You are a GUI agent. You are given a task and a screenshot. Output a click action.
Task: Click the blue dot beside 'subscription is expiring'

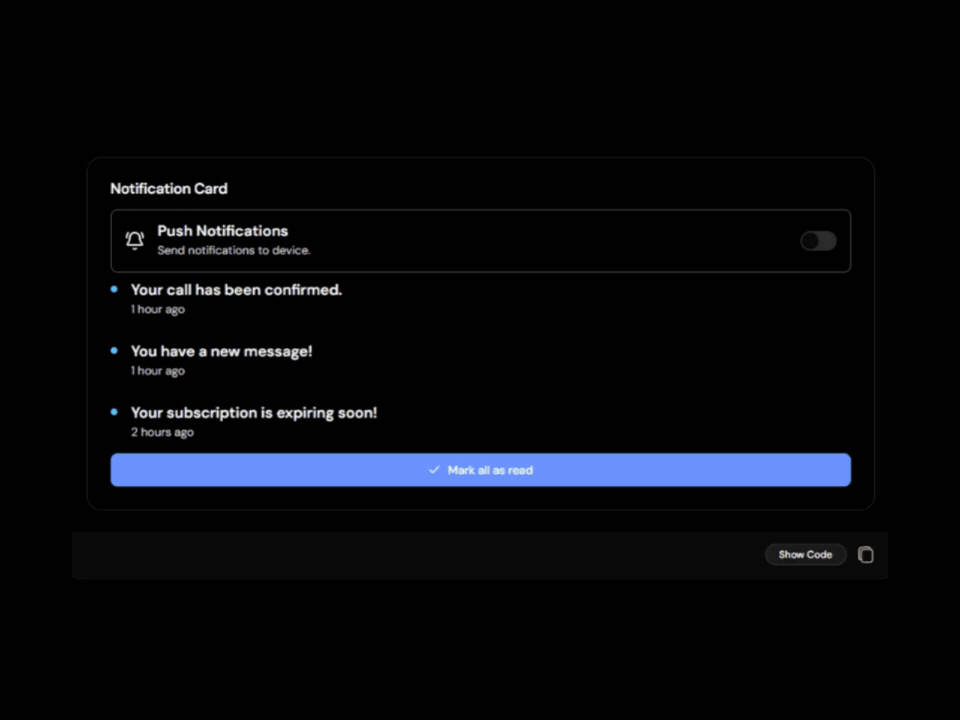114,412
